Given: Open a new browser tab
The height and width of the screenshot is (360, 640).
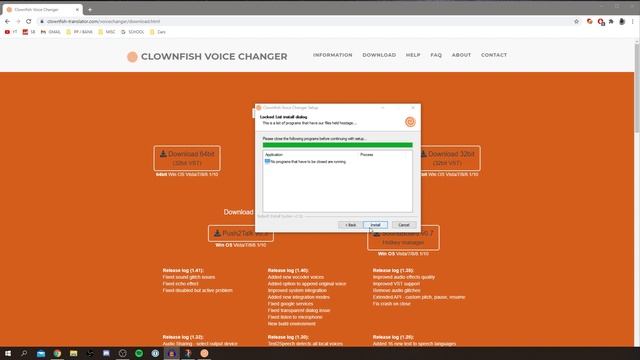Looking at the screenshot, I should tap(90, 9).
